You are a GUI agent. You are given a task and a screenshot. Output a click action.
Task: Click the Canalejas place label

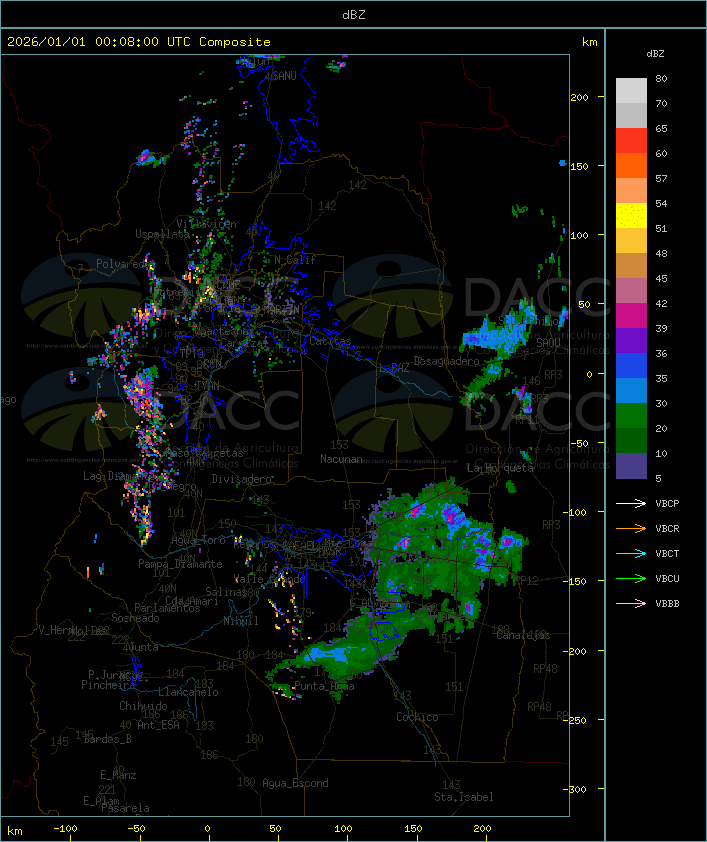523,635
